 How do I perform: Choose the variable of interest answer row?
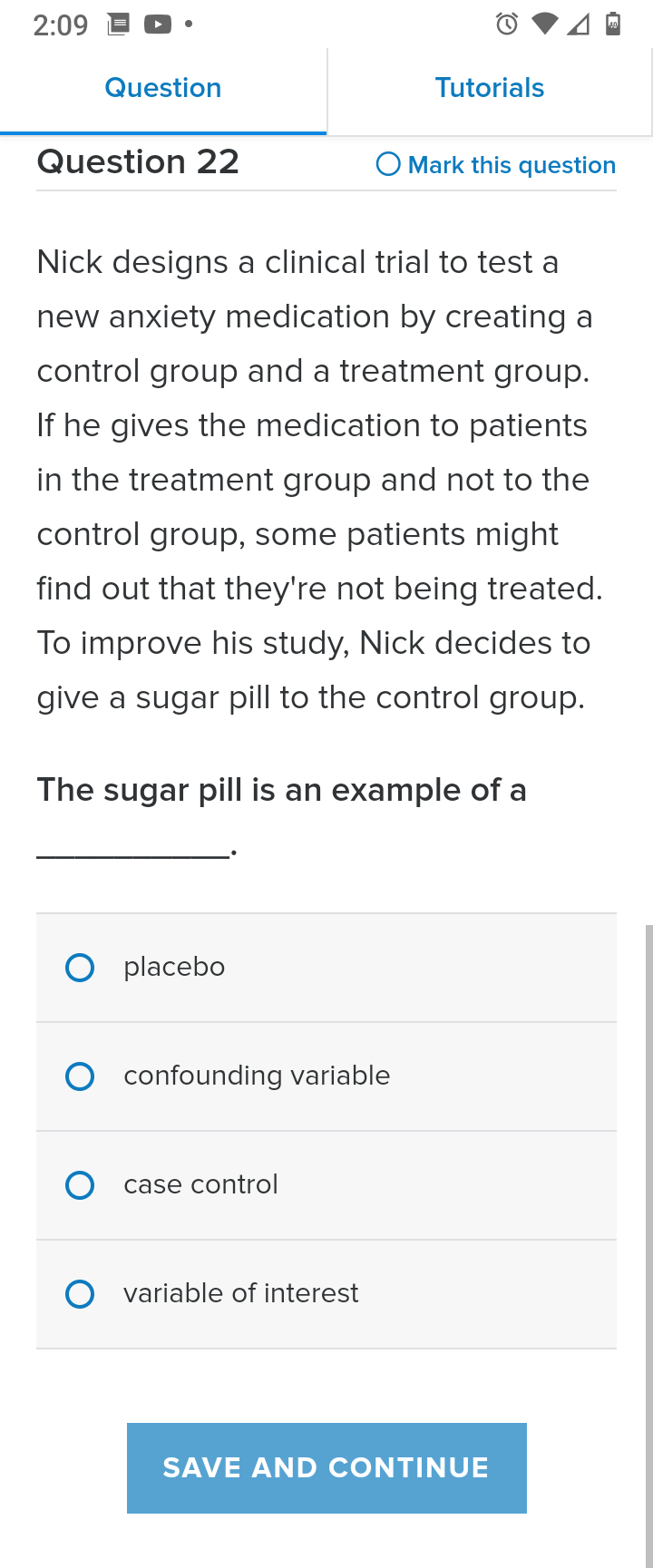326,1294
